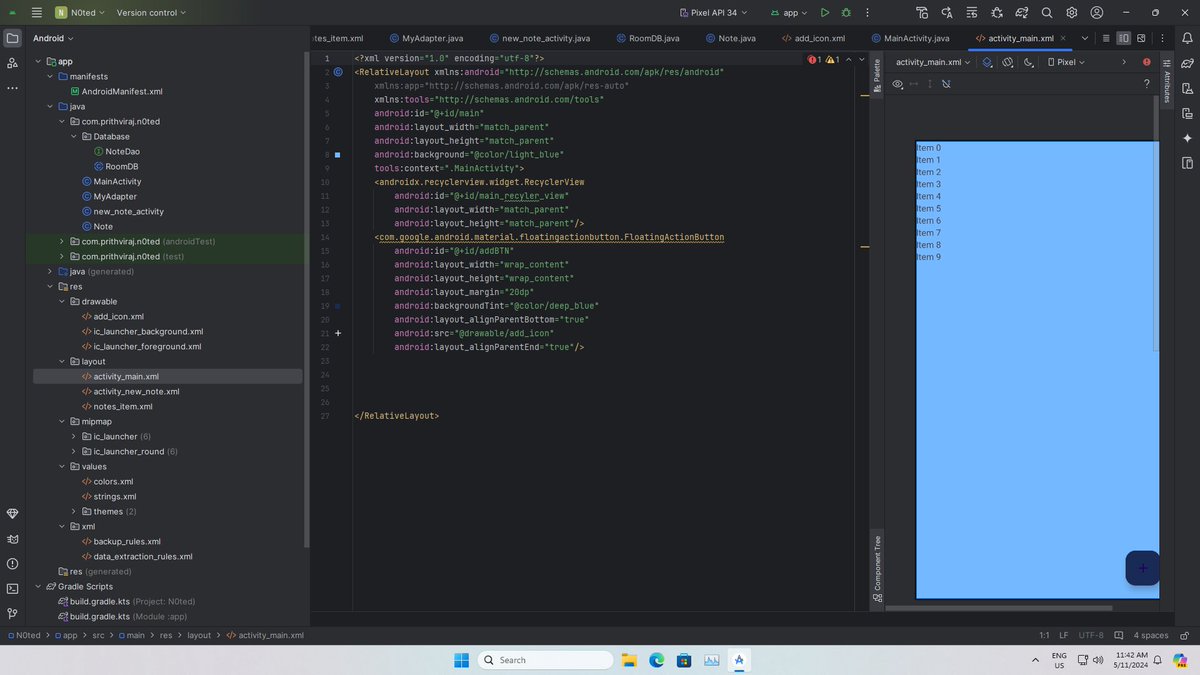The width and height of the screenshot is (1200, 675).
Task: Run the app with the green play button
Action: 824,13
